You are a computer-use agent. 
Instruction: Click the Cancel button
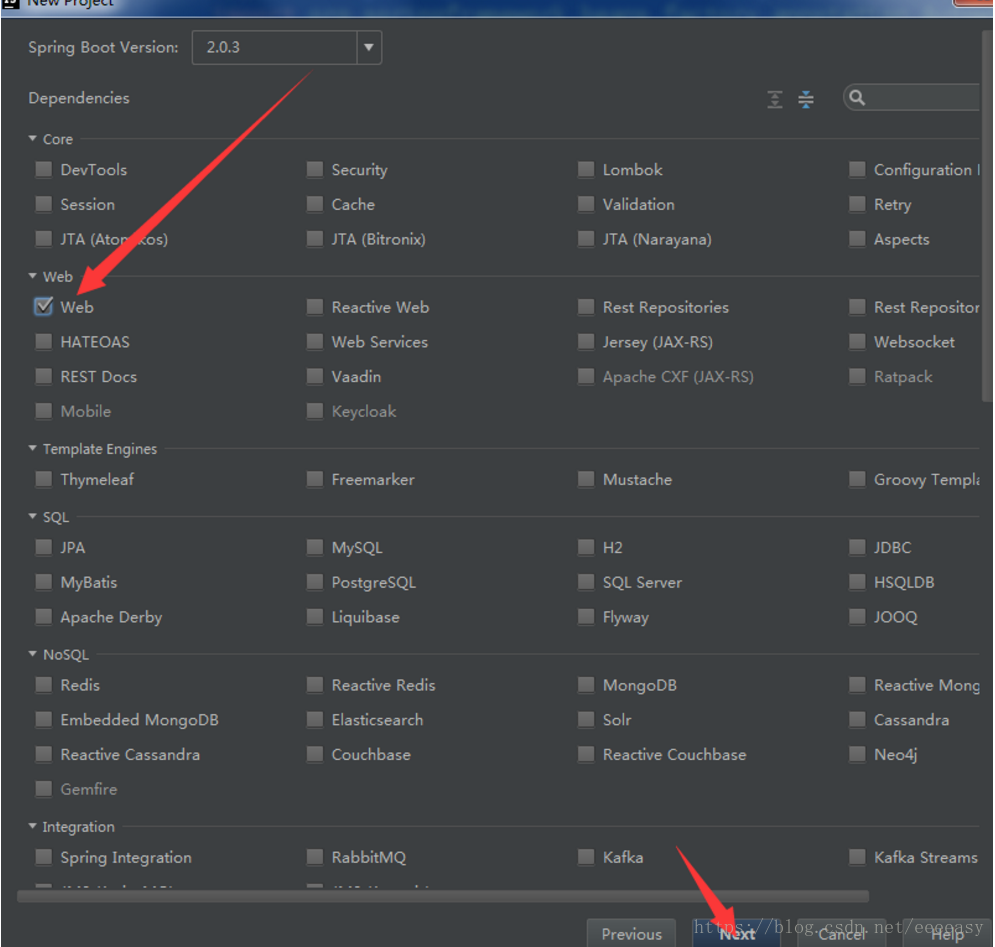841,934
